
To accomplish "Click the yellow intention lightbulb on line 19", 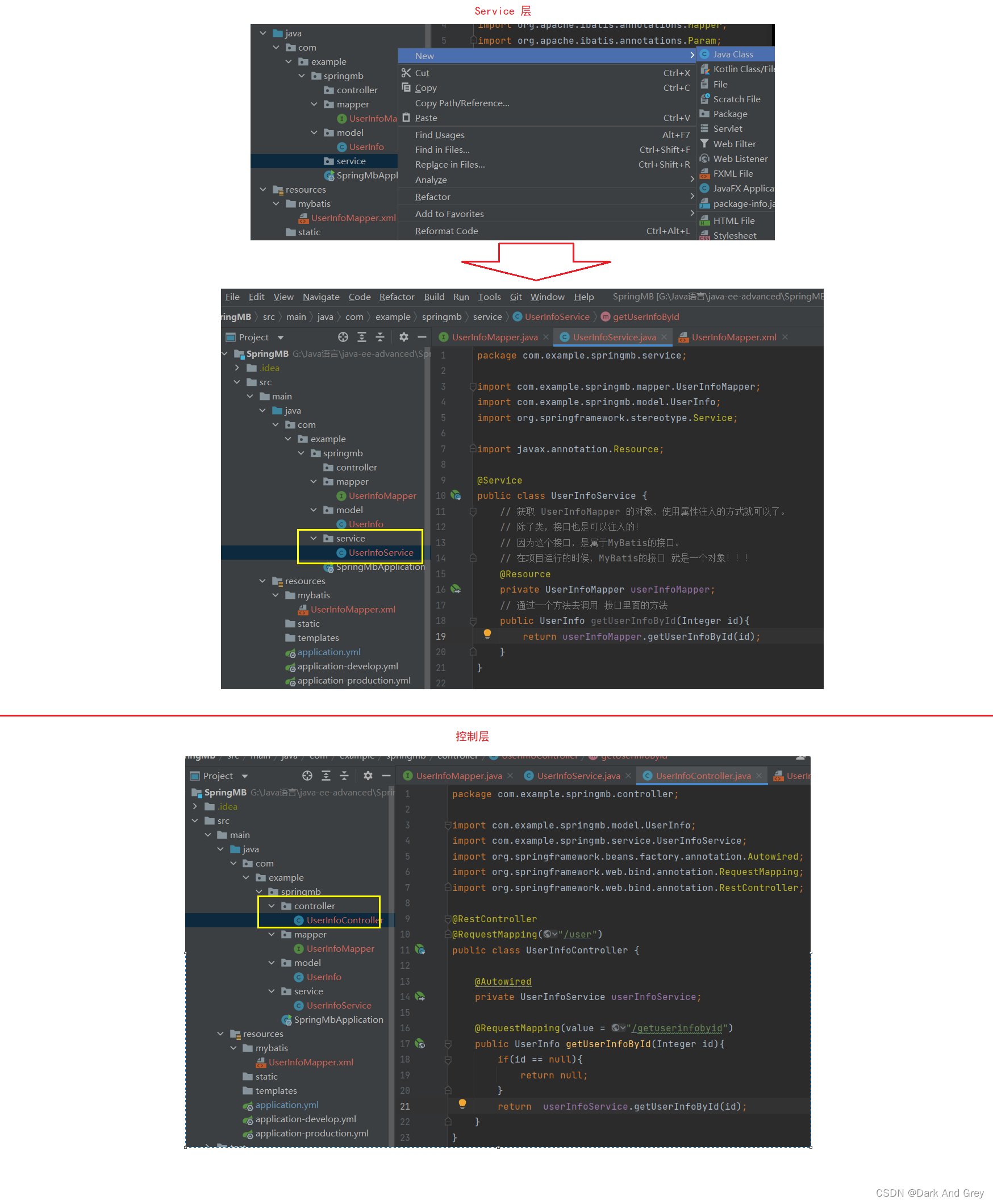I will point(487,634).
